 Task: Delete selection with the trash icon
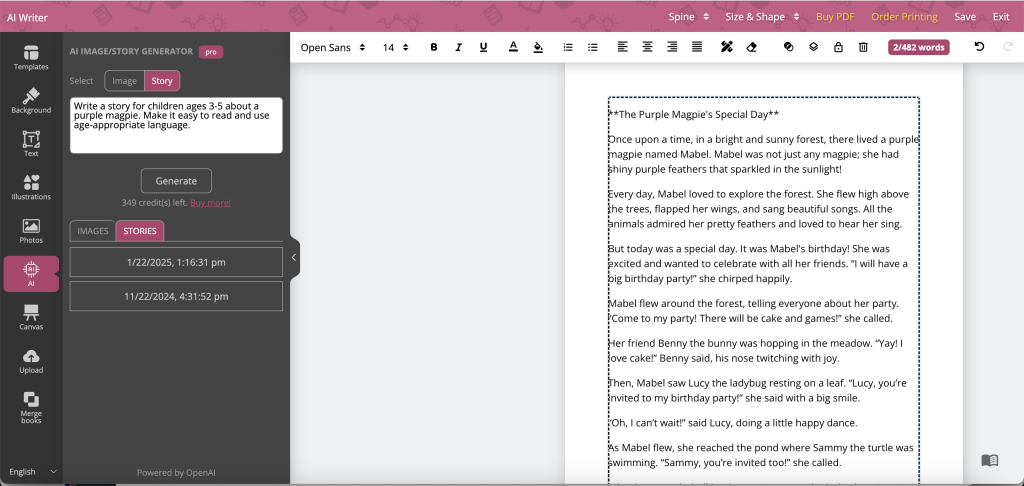pos(862,47)
